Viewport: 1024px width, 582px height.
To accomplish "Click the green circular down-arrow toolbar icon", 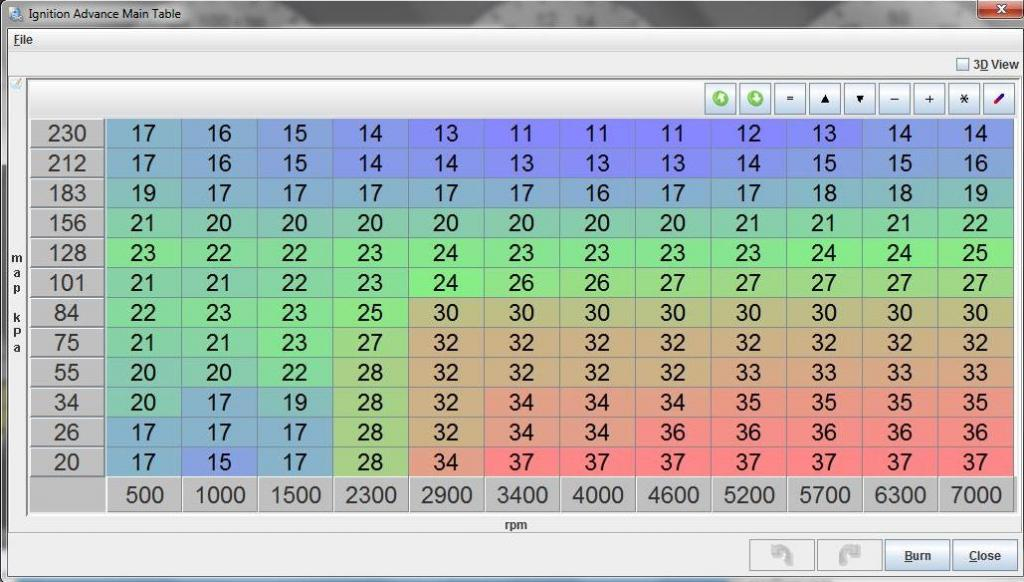I will tap(755, 99).
